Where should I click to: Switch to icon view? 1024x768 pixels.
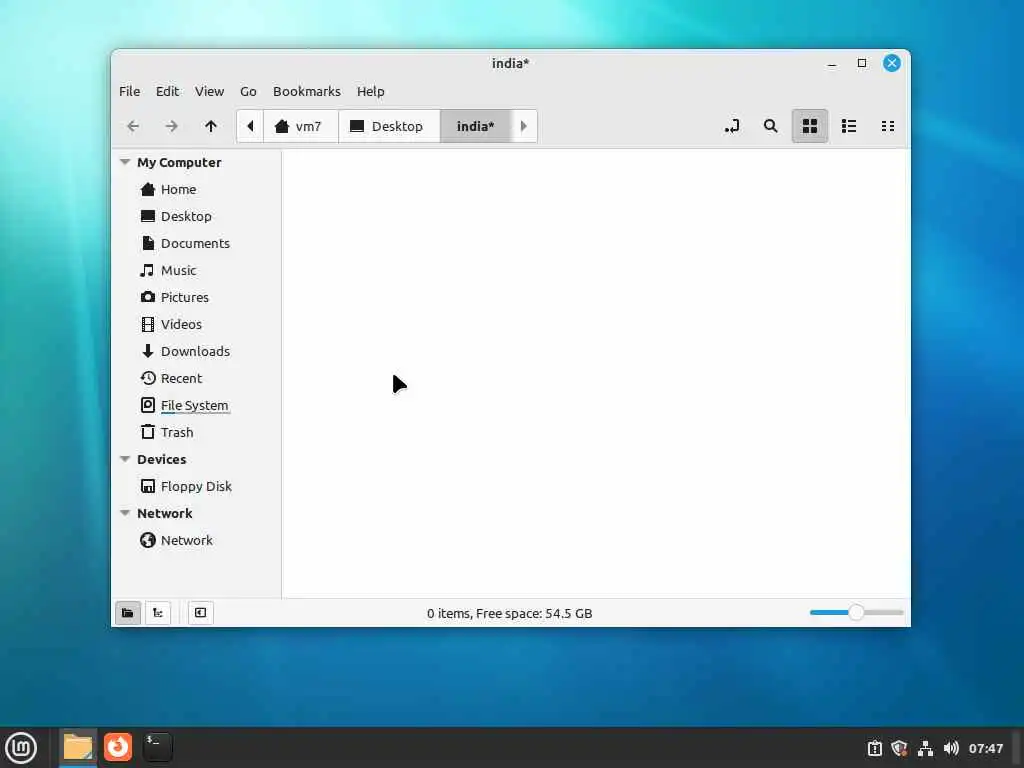point(810,126)
